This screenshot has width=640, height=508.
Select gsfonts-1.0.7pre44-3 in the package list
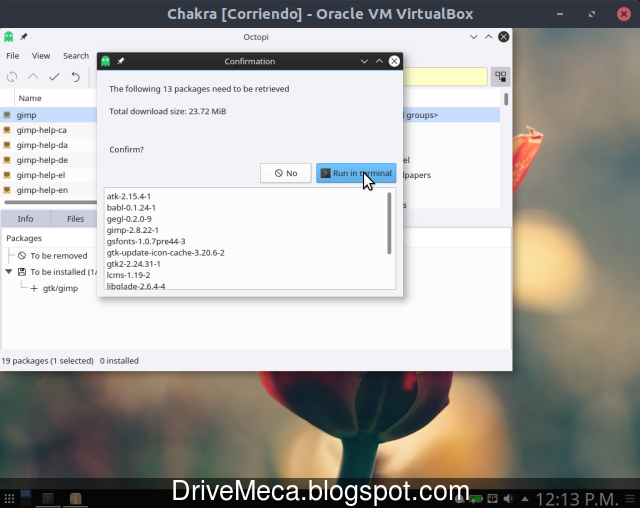point(146,242)
